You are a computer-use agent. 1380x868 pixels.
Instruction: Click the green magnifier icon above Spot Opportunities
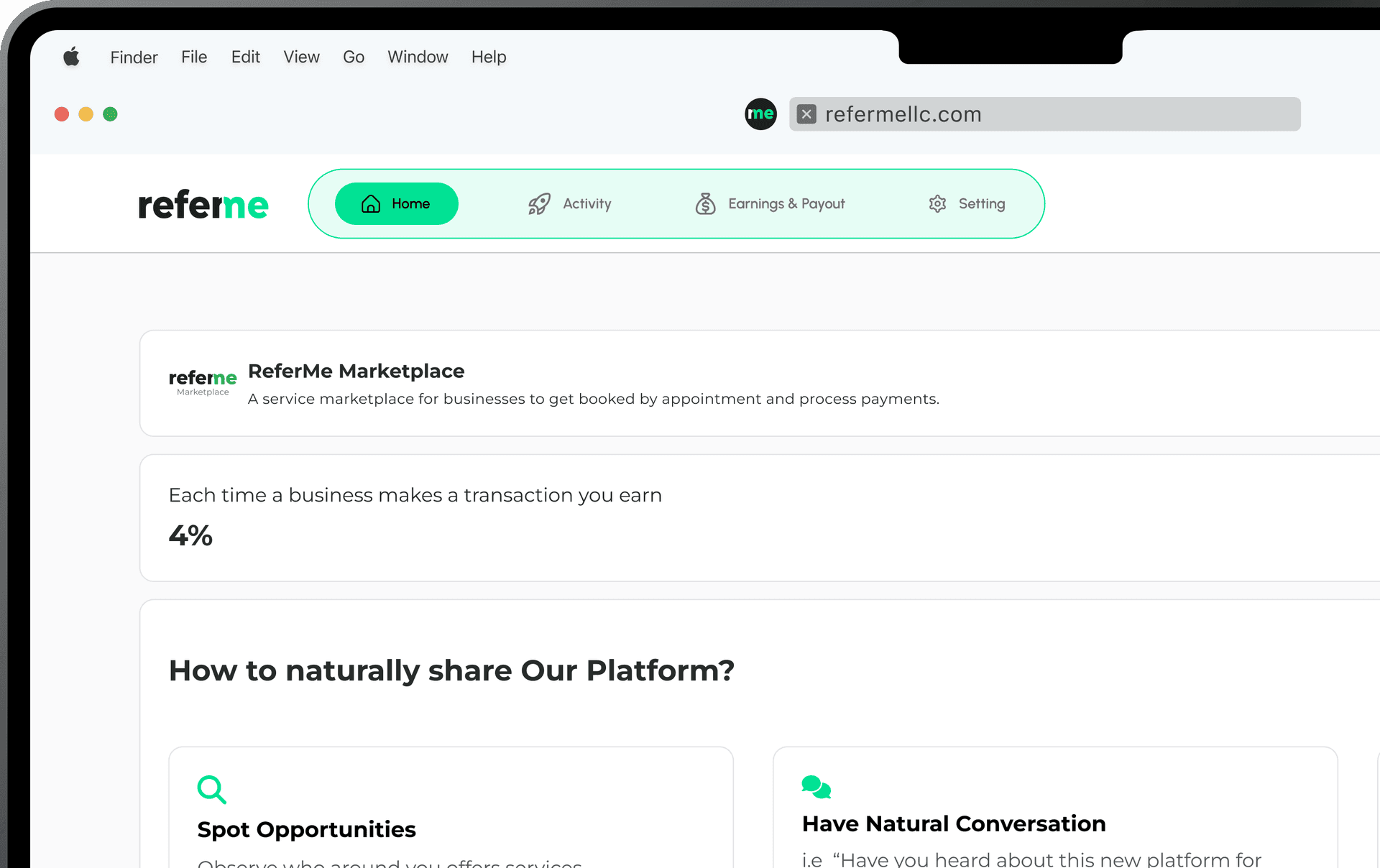(x=211, y=789)
